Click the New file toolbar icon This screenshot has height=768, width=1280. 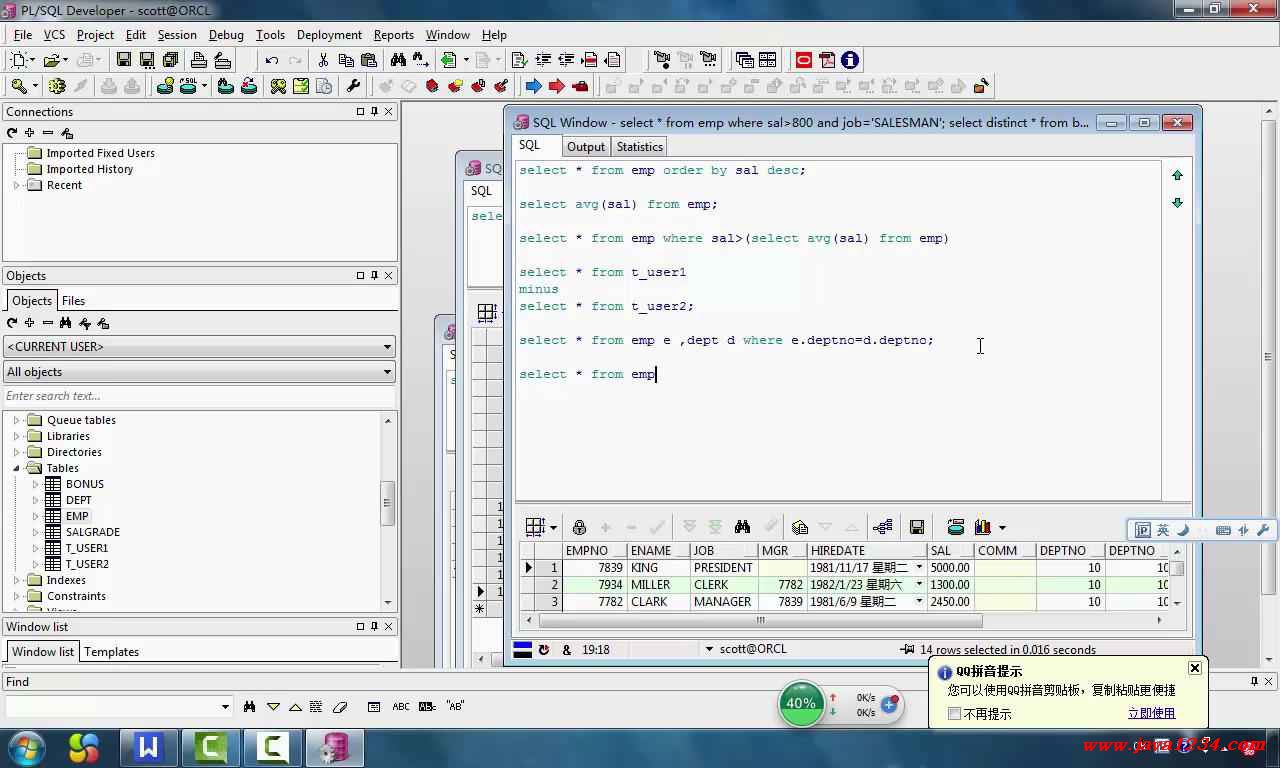pyautogui.click(x=18, y=60)
